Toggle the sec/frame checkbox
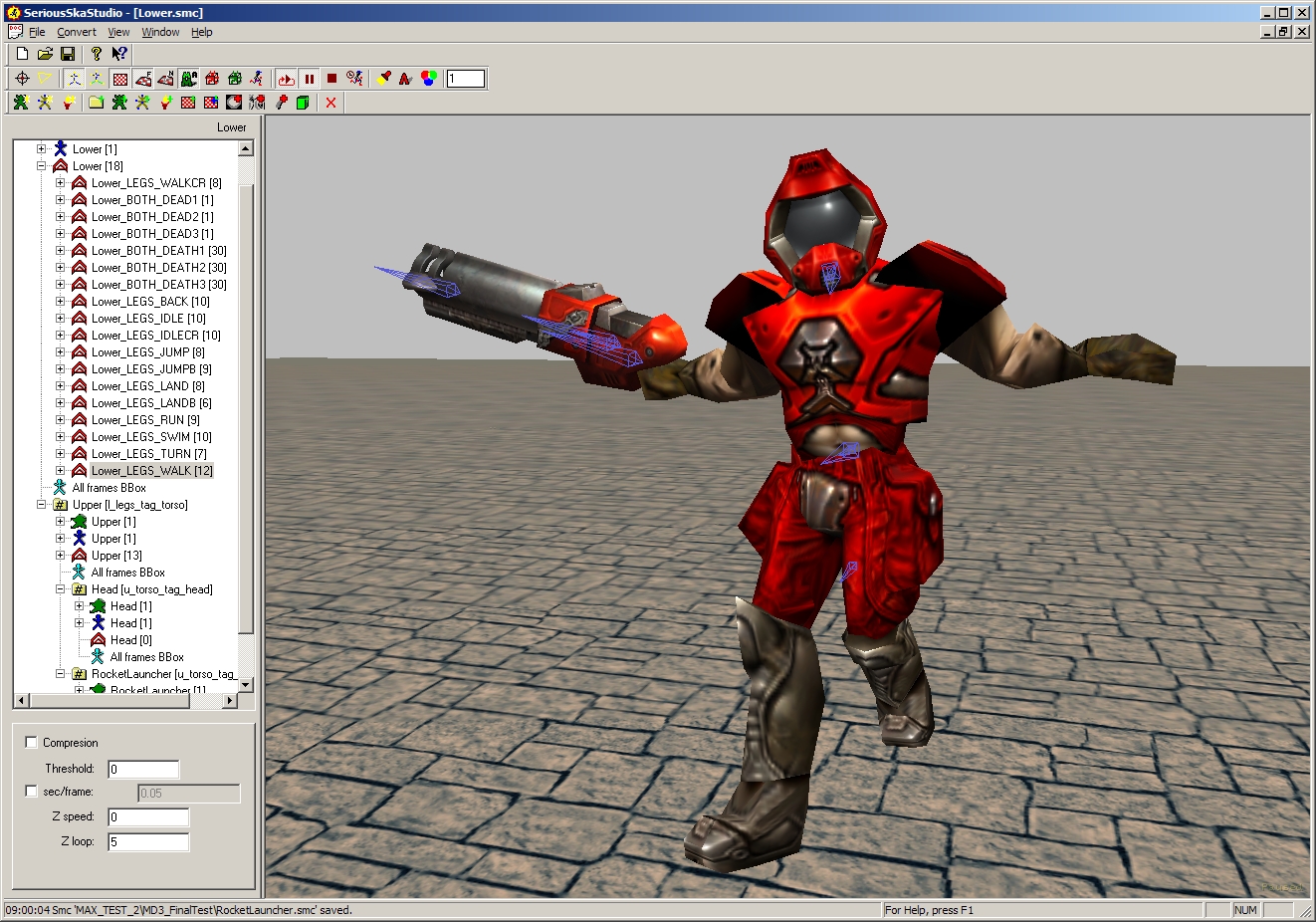The height and width of the screenshot is (922, 1316). [x=31, y=791]
